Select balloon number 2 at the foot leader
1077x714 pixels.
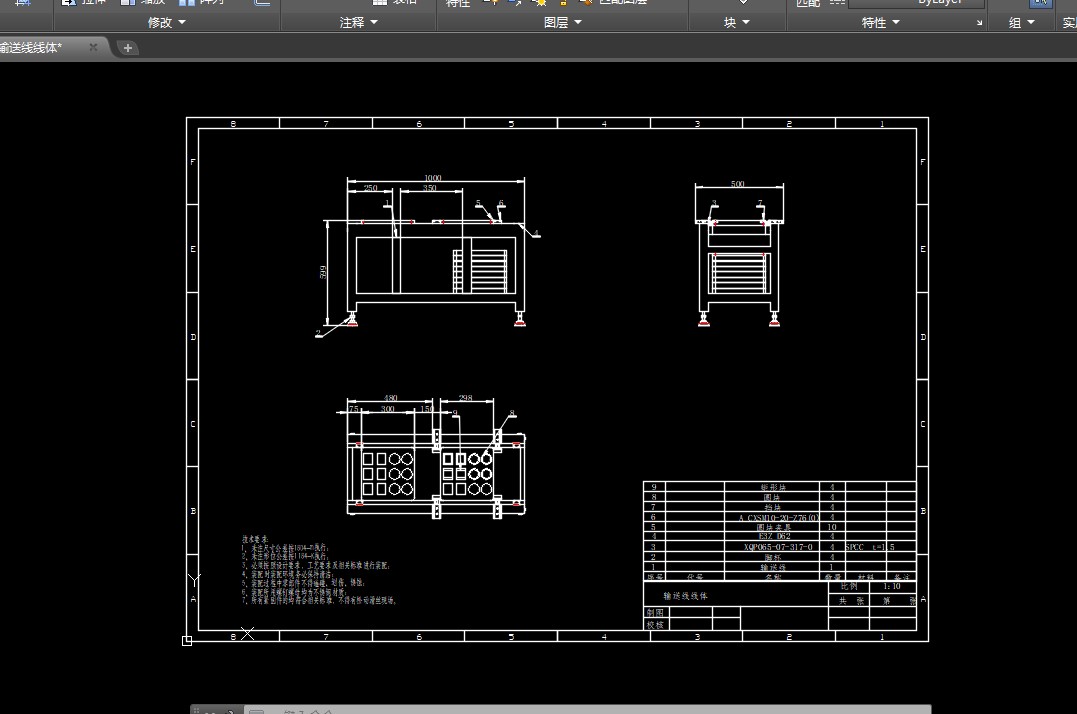click(x=318, y=333)
